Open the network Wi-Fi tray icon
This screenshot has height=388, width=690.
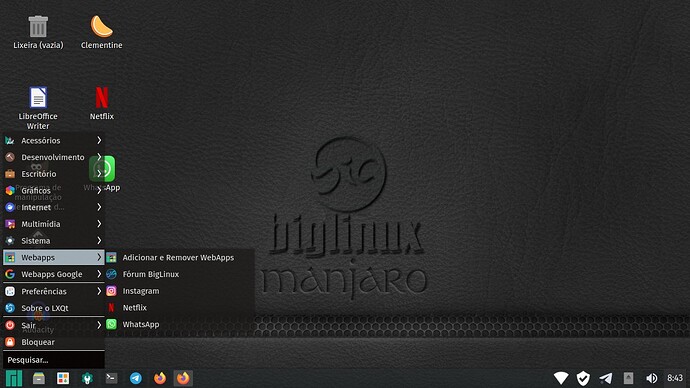coord(561,378)
